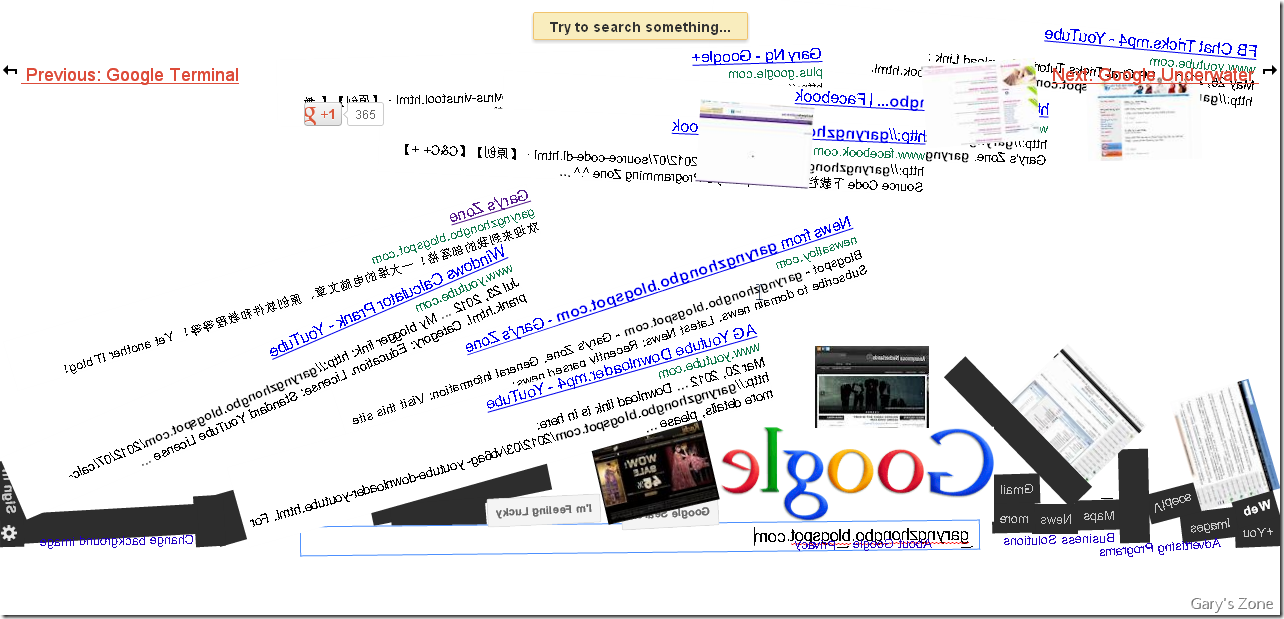Click the dark website thumbnail above Google logo
Image resolution: width=1284 pixels, height=619 pixels.
(872, 387)
